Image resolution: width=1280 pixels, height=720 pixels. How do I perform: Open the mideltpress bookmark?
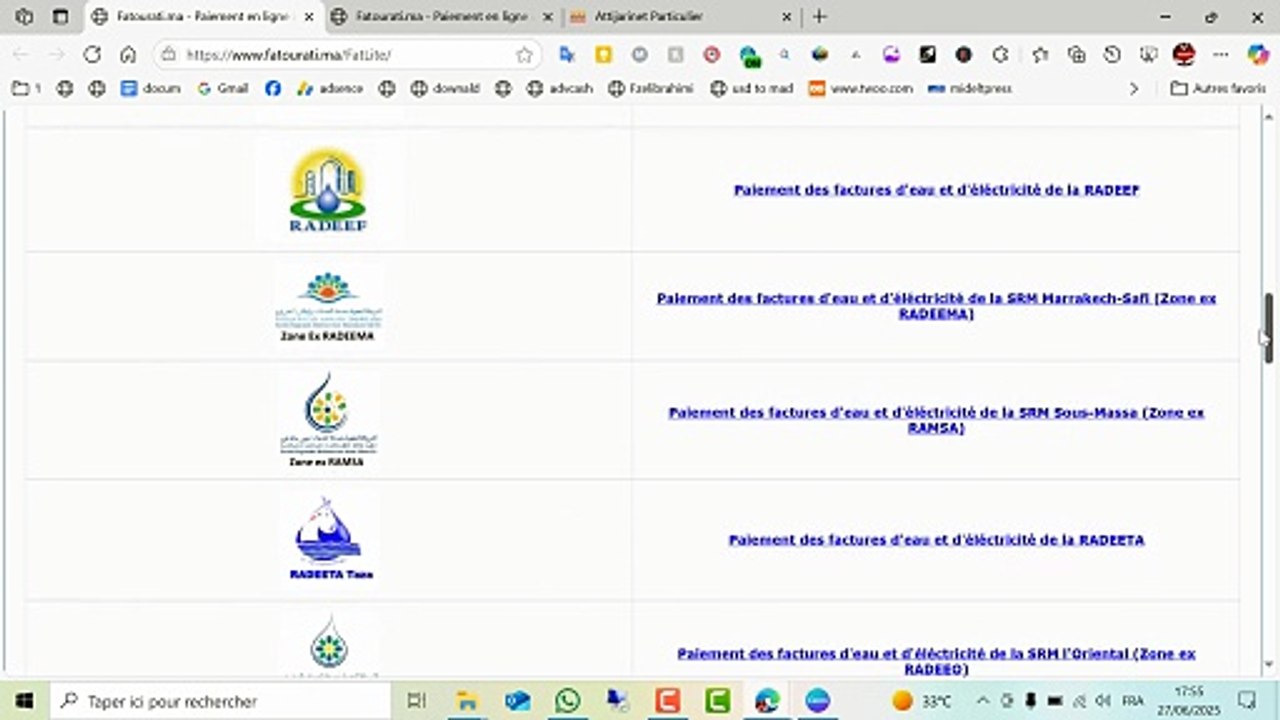point(969,88)
